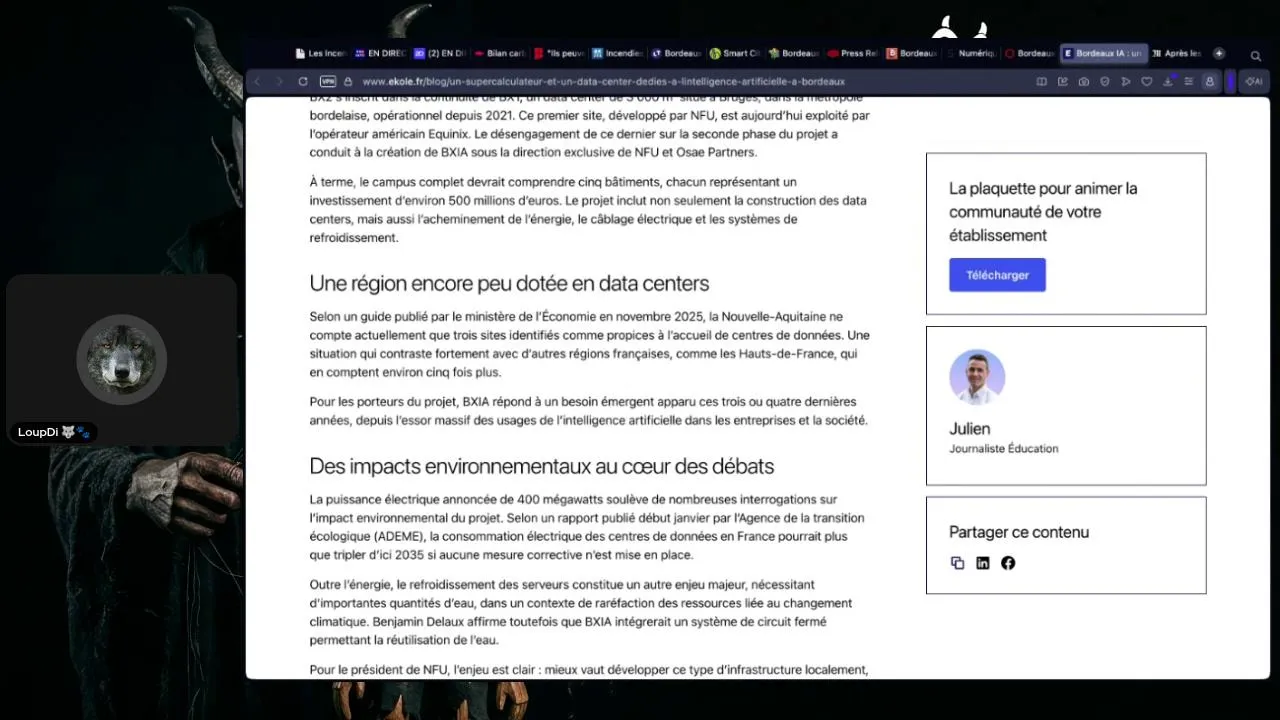Share on Facebook icon
The height and width of the screenshot is (720, 1280).
pyautogui.click(x=1008, y=563)
